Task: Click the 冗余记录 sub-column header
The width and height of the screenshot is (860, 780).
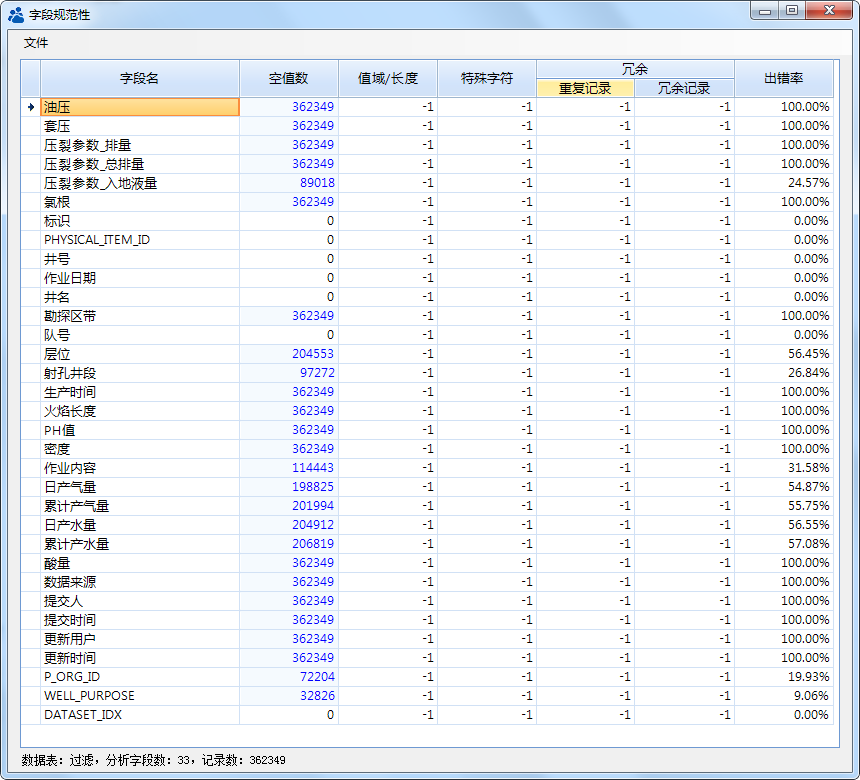Action: point(684,88)
